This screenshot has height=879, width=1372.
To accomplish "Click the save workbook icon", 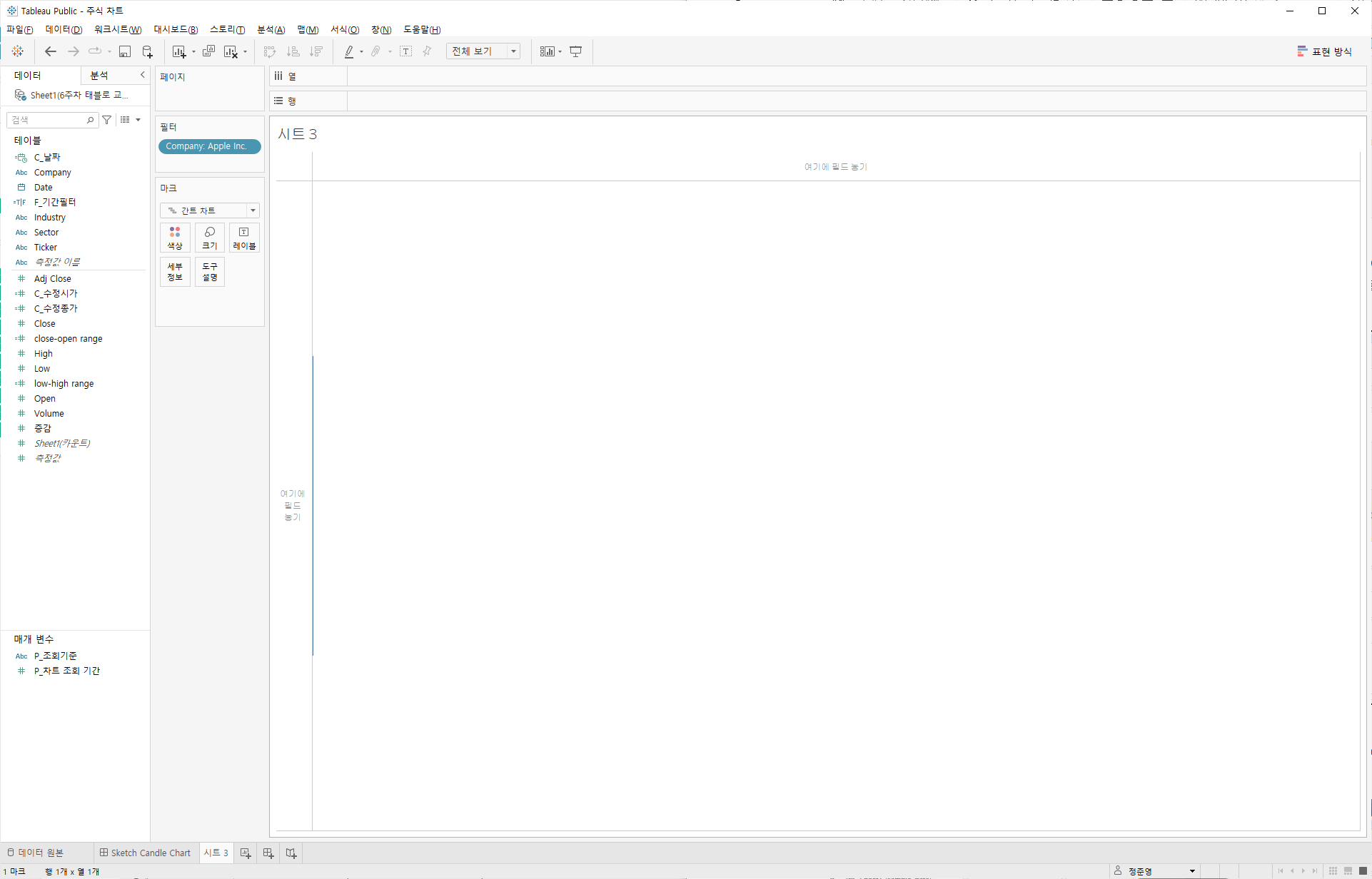I will (x=125, y=51).
